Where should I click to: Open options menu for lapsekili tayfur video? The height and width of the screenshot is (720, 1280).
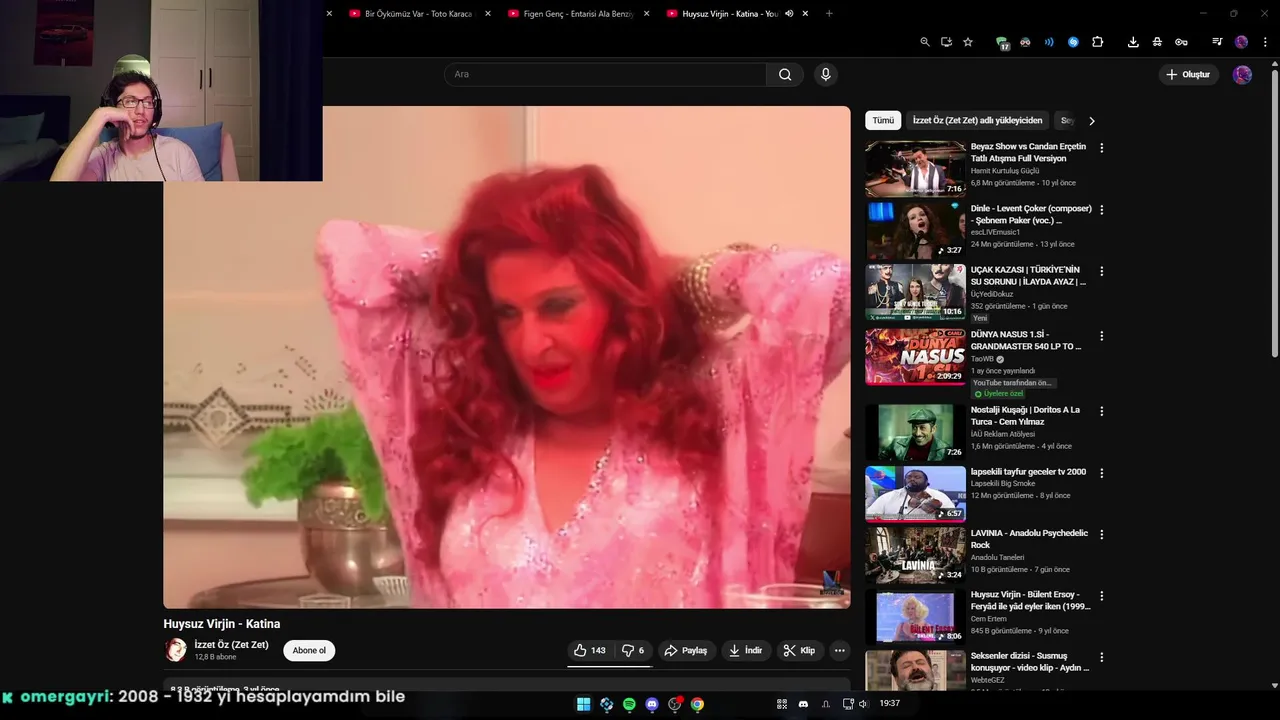(x=1102, y=473)
